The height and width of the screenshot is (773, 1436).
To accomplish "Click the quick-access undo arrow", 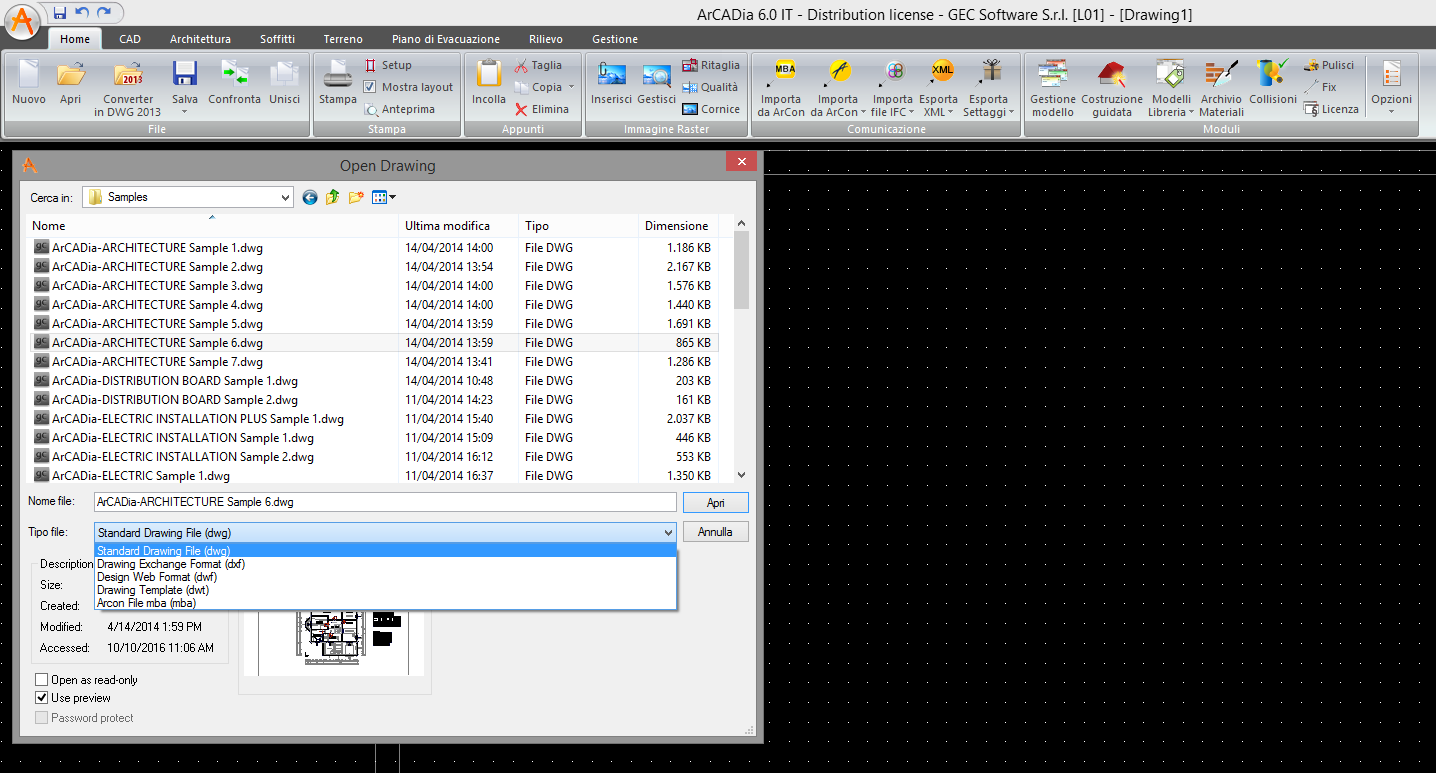I will [x=82, y=13].
